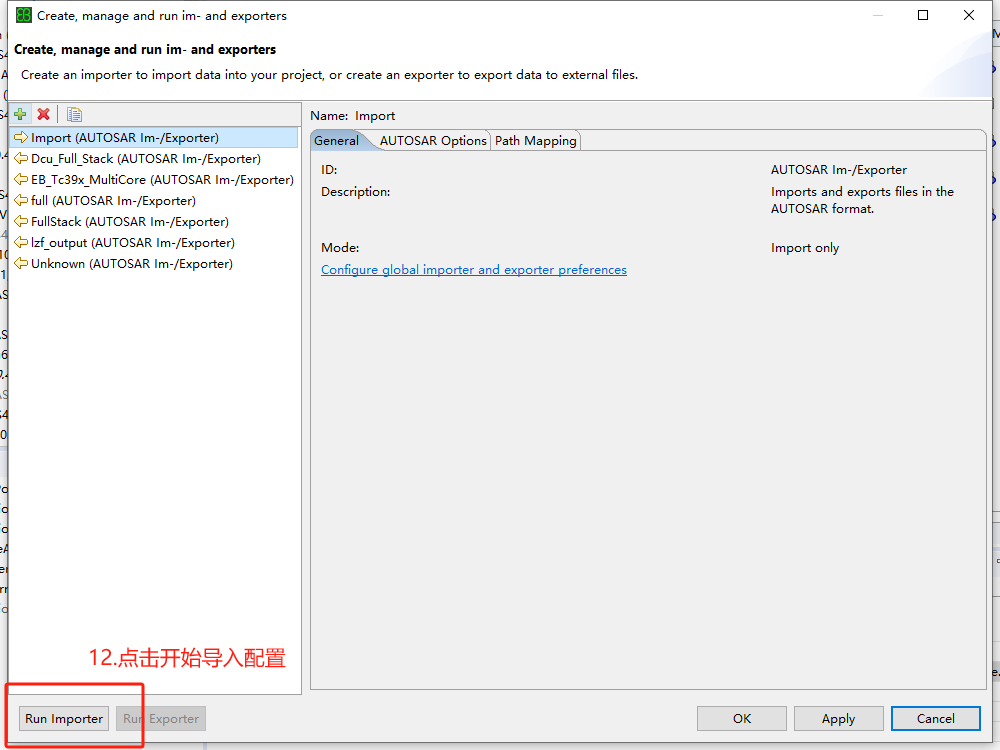Select the FullStack importer entry
The height and width of the screenshot is (750, 1000).
(x=129, y=222)
